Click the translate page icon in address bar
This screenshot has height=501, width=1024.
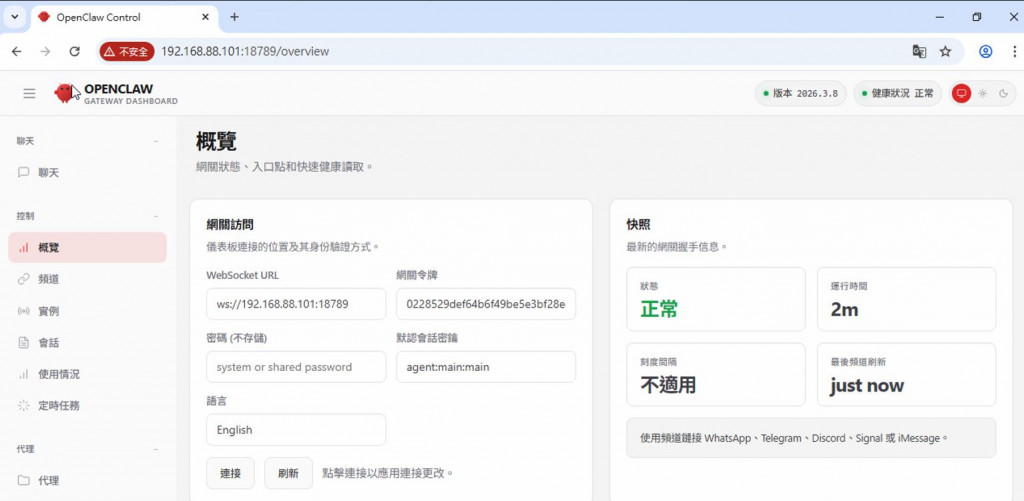click(919, 52)
